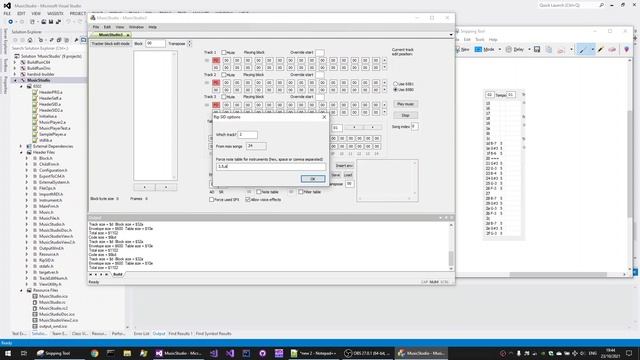Image resolution: width=640 pixels, height=360 pixels.
Task: Click the send snip mail icon
Action: [561, 49]
